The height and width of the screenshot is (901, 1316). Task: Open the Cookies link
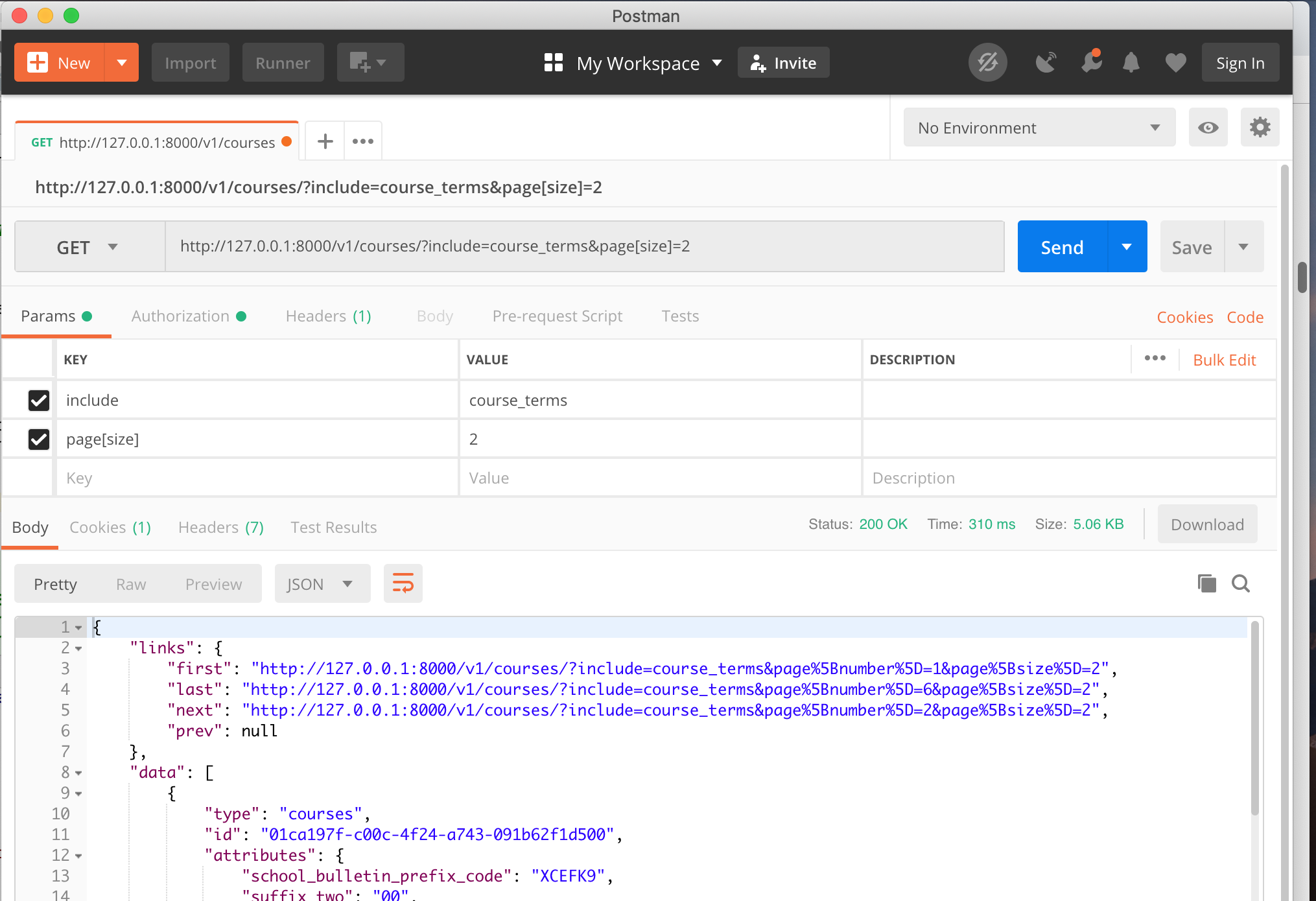click(1184, 318)
